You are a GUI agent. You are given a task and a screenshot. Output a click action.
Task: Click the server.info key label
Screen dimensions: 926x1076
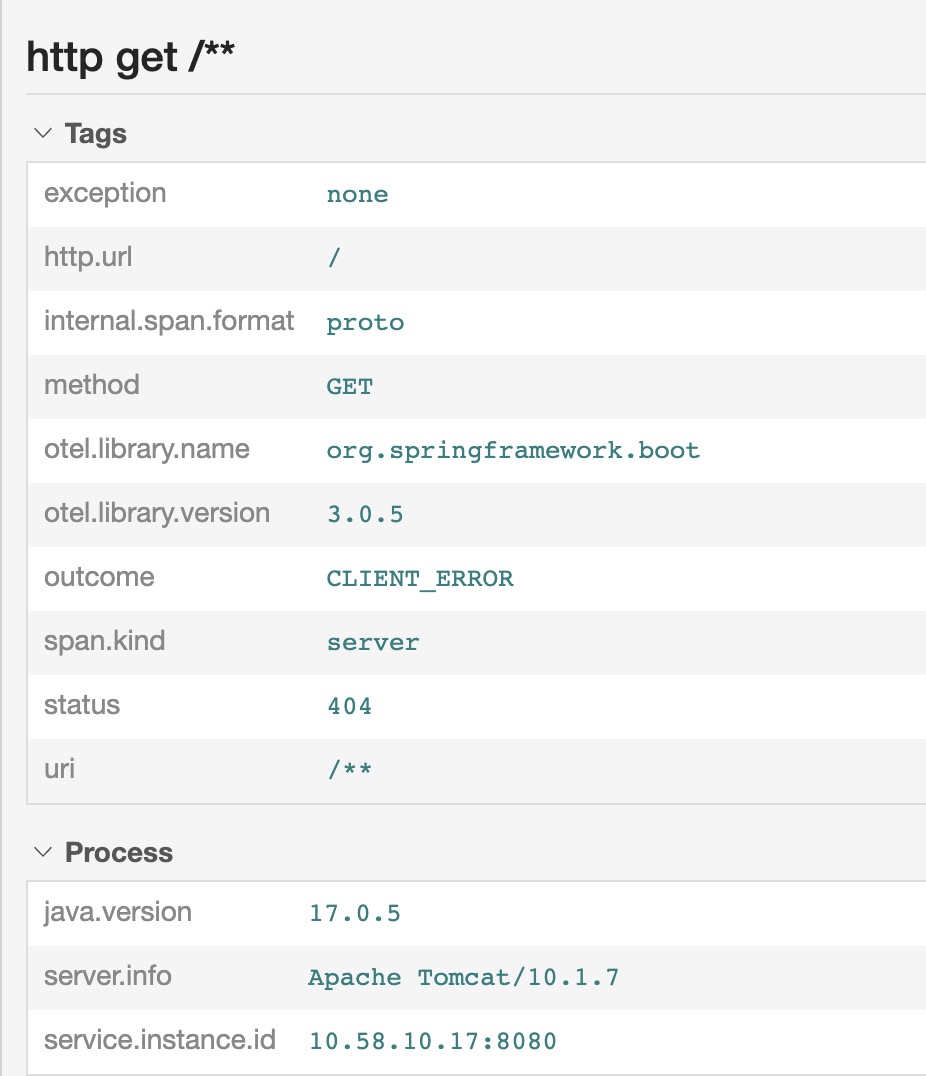(x=108, y=976)
